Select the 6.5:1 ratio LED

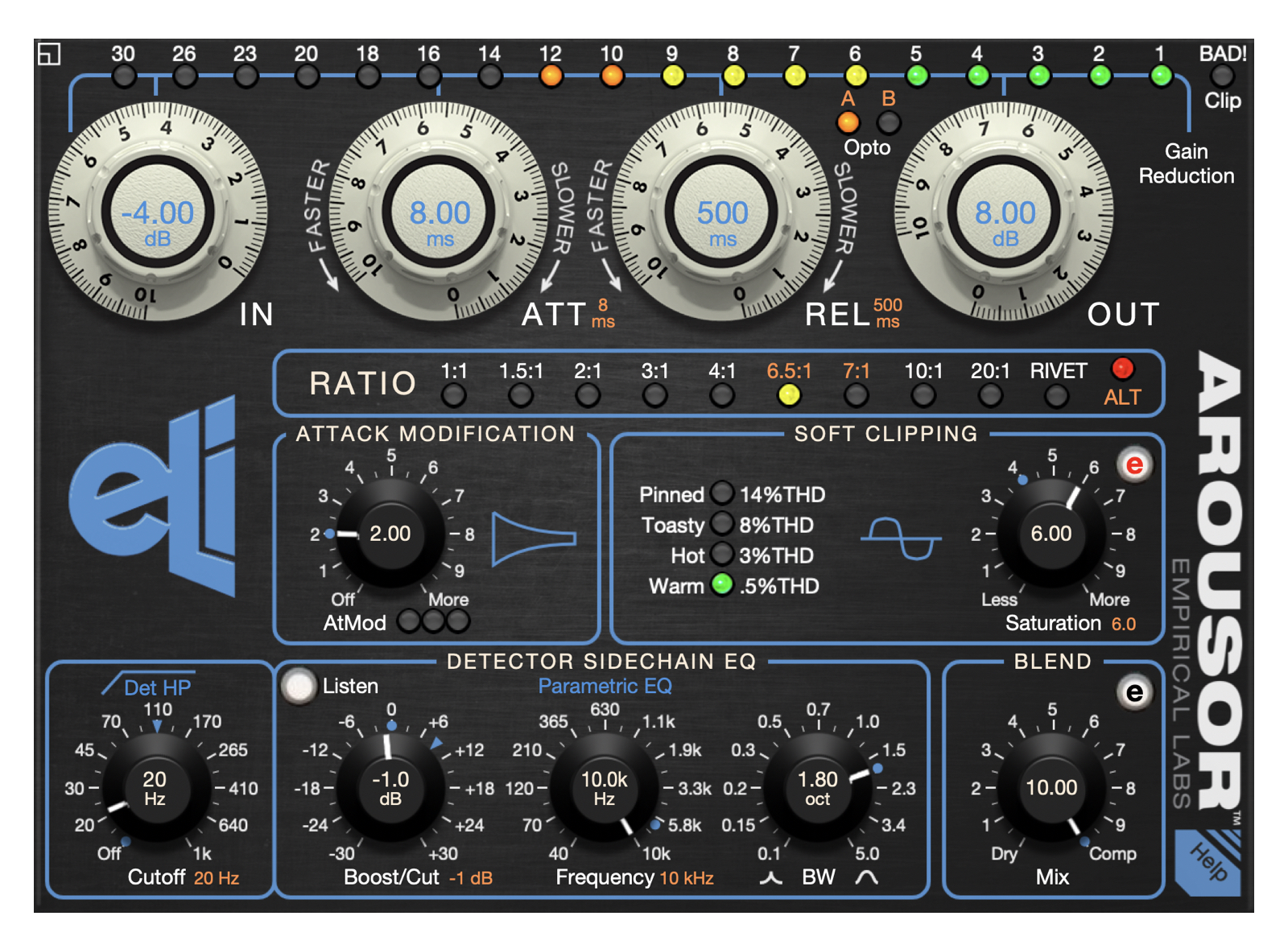tap(789, 395)
